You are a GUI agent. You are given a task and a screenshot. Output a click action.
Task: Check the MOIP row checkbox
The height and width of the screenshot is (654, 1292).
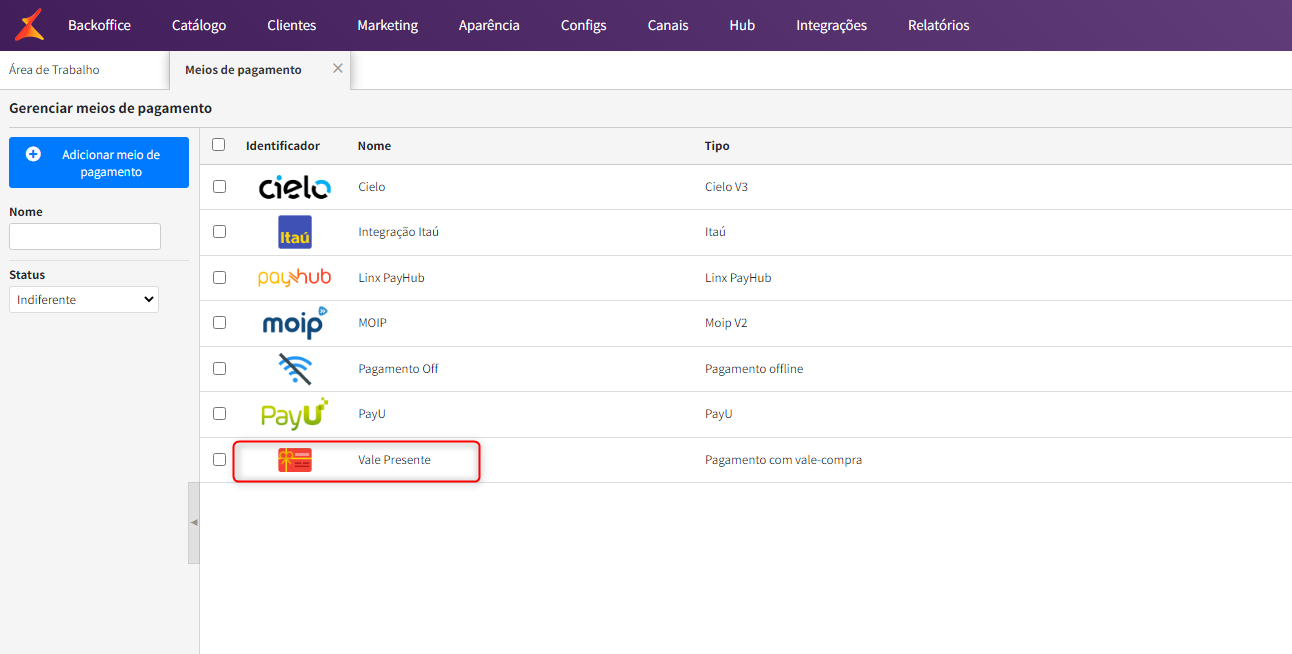click(x=219, y=323)
